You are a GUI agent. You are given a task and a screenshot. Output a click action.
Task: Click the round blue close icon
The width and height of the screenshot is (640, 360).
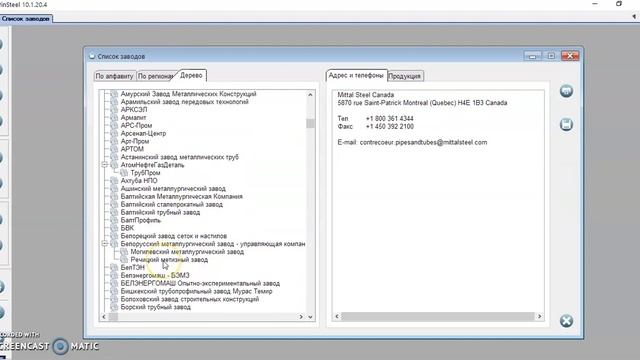tap(566, 321)
